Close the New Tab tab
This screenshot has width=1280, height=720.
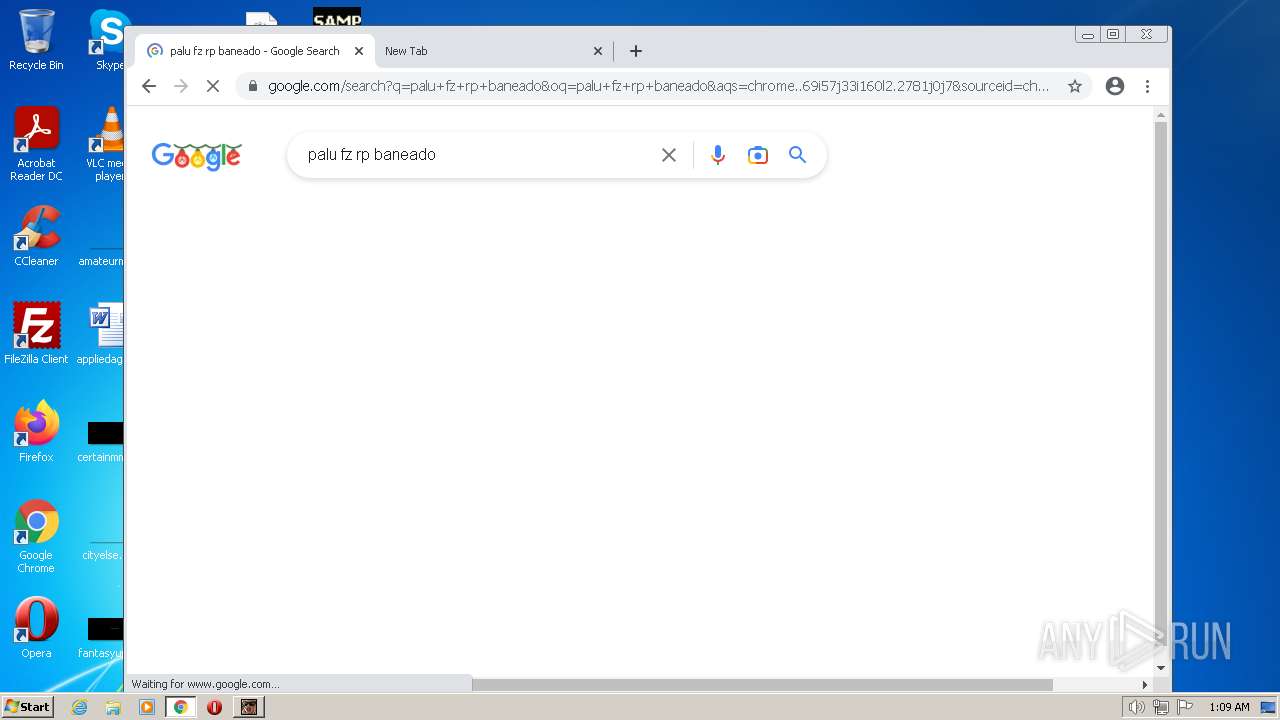pyautogui.click(x=598, y=51)
